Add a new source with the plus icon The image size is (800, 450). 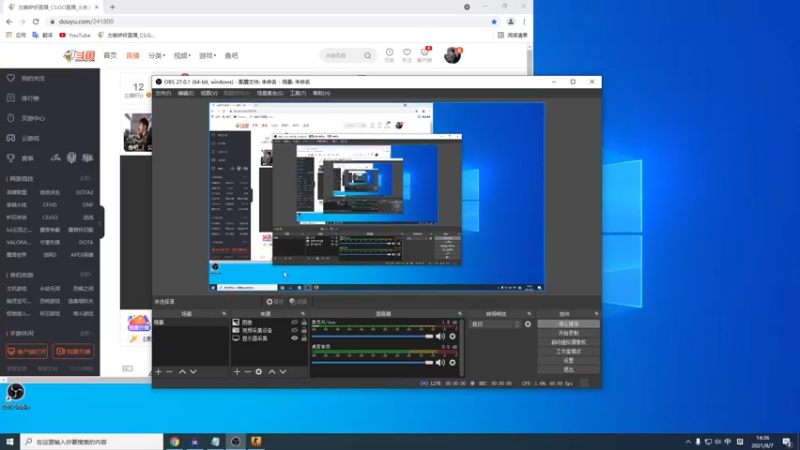(x=237, y=372)
